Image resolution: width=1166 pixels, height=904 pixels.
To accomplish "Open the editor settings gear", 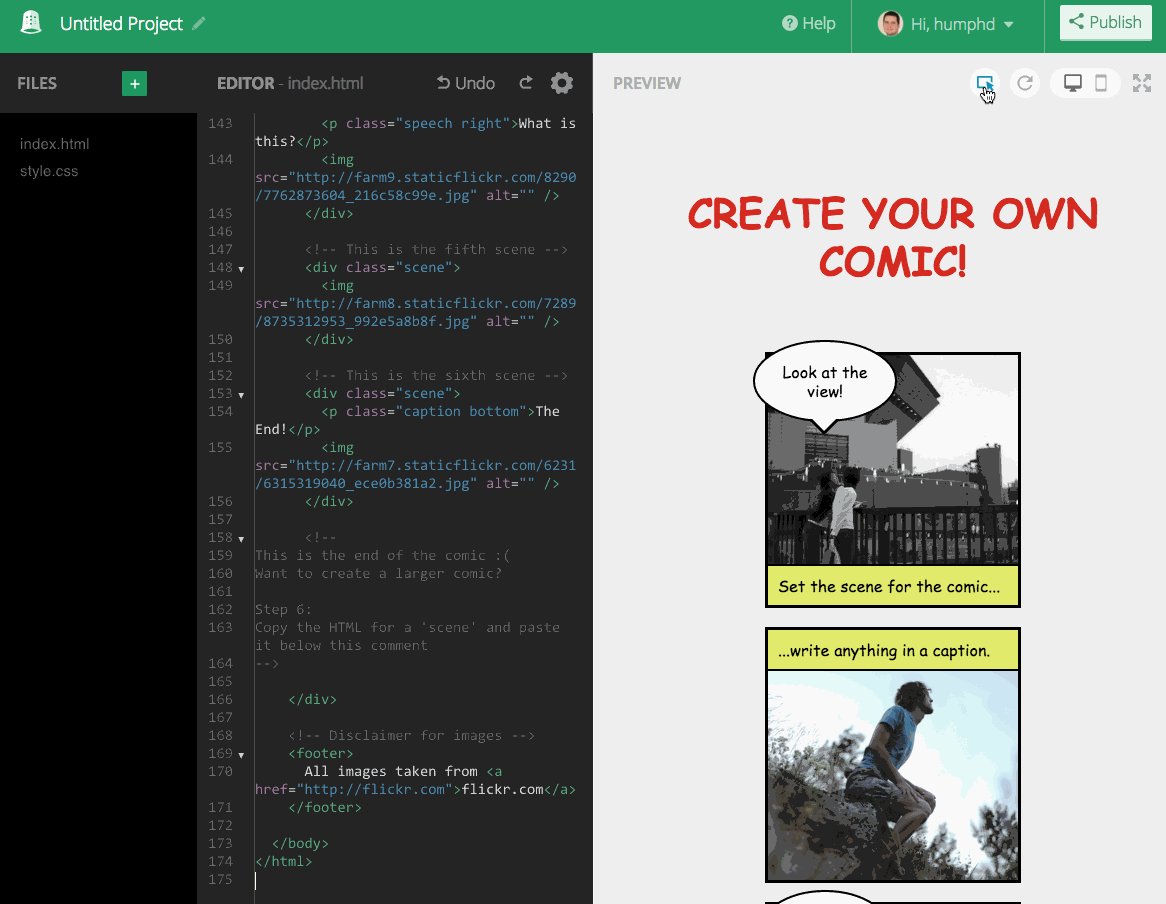I will [561, 83].
